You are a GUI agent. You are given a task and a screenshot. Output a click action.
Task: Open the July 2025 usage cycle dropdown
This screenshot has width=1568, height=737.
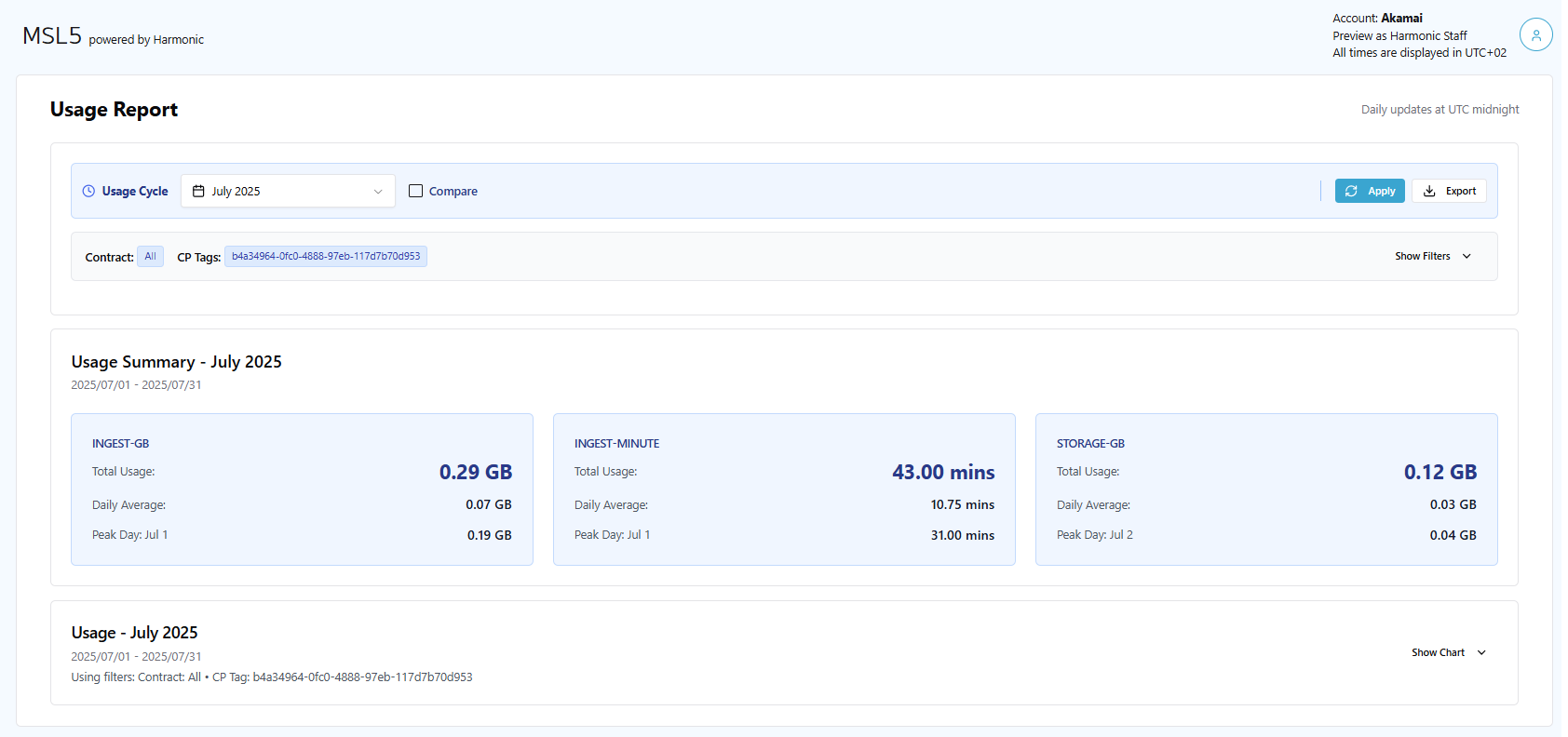click(x=288, y=191)
